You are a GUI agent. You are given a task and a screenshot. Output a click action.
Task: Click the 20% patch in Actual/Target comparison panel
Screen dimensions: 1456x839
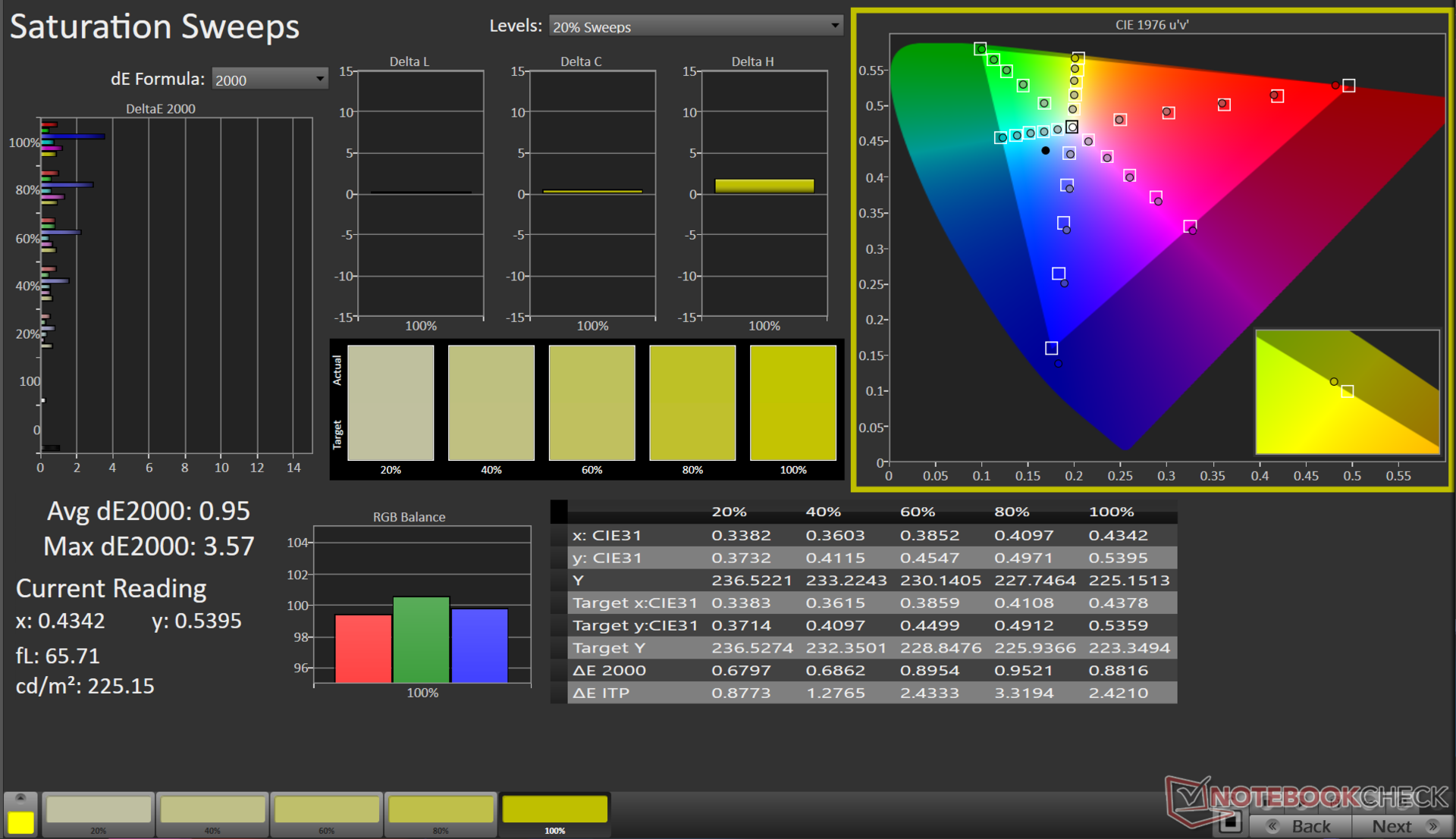coord(391,402)
